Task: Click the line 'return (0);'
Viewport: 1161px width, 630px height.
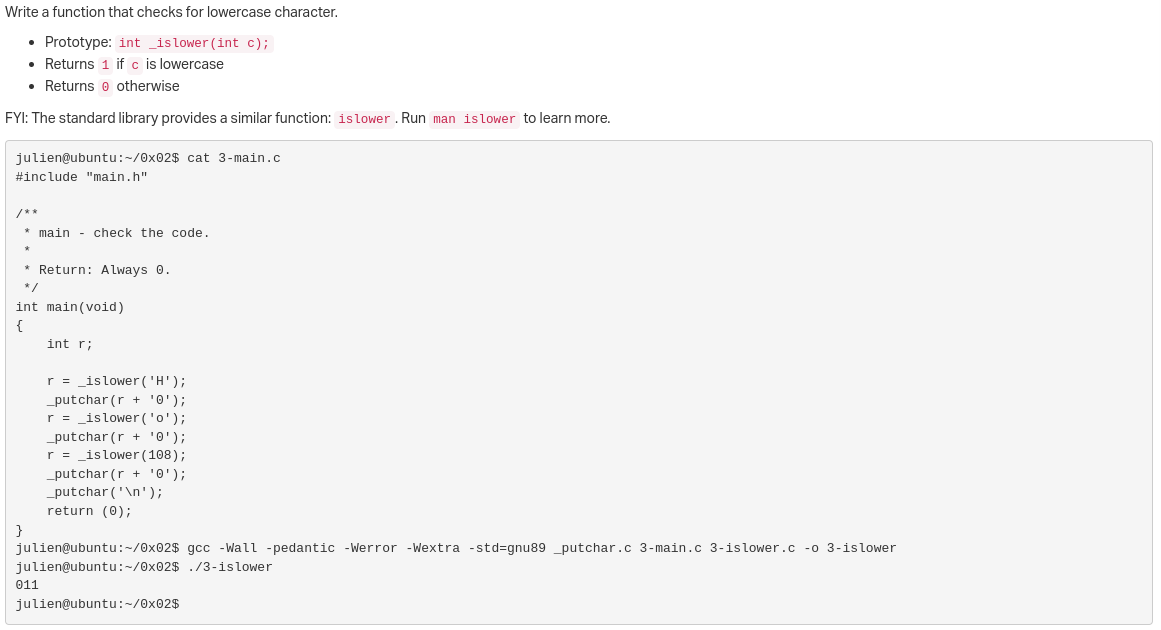Action: click(x=89, y=512)
